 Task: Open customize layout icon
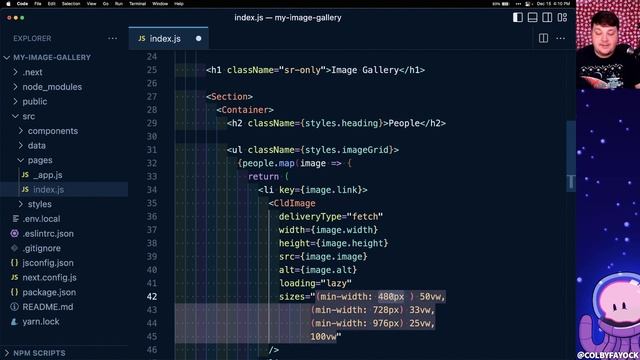[x=562, y=17]
